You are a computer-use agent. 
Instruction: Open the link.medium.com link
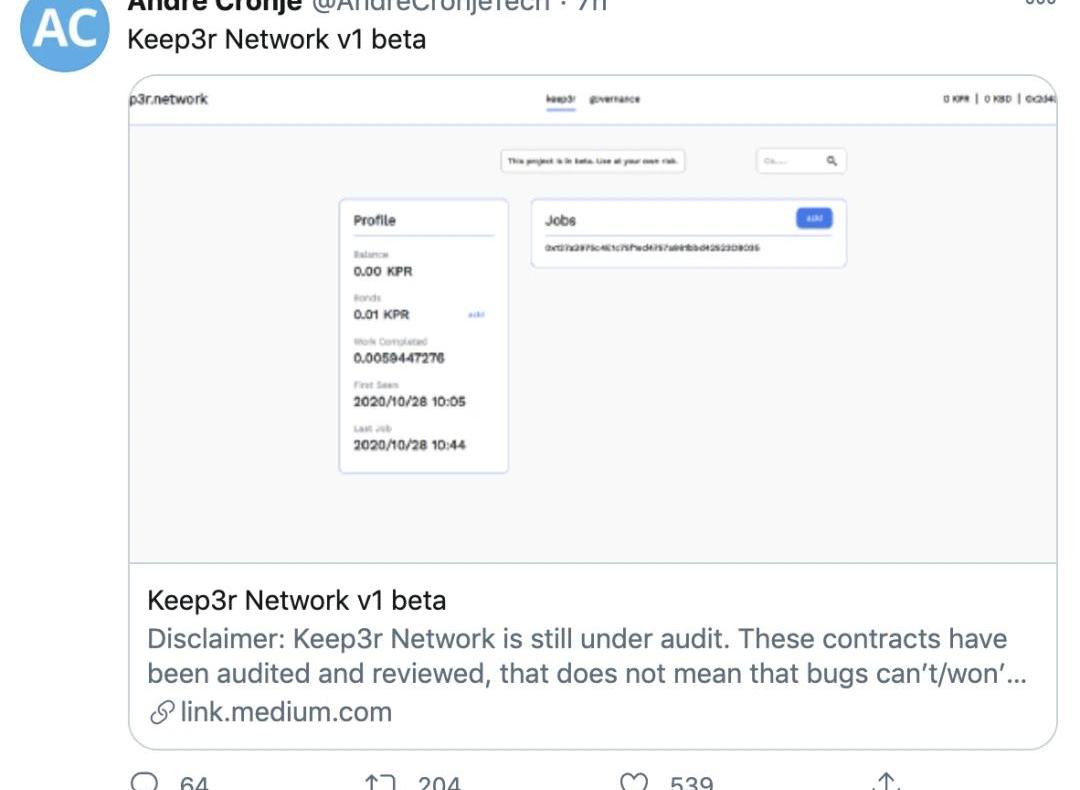click(x=286, y=712)
